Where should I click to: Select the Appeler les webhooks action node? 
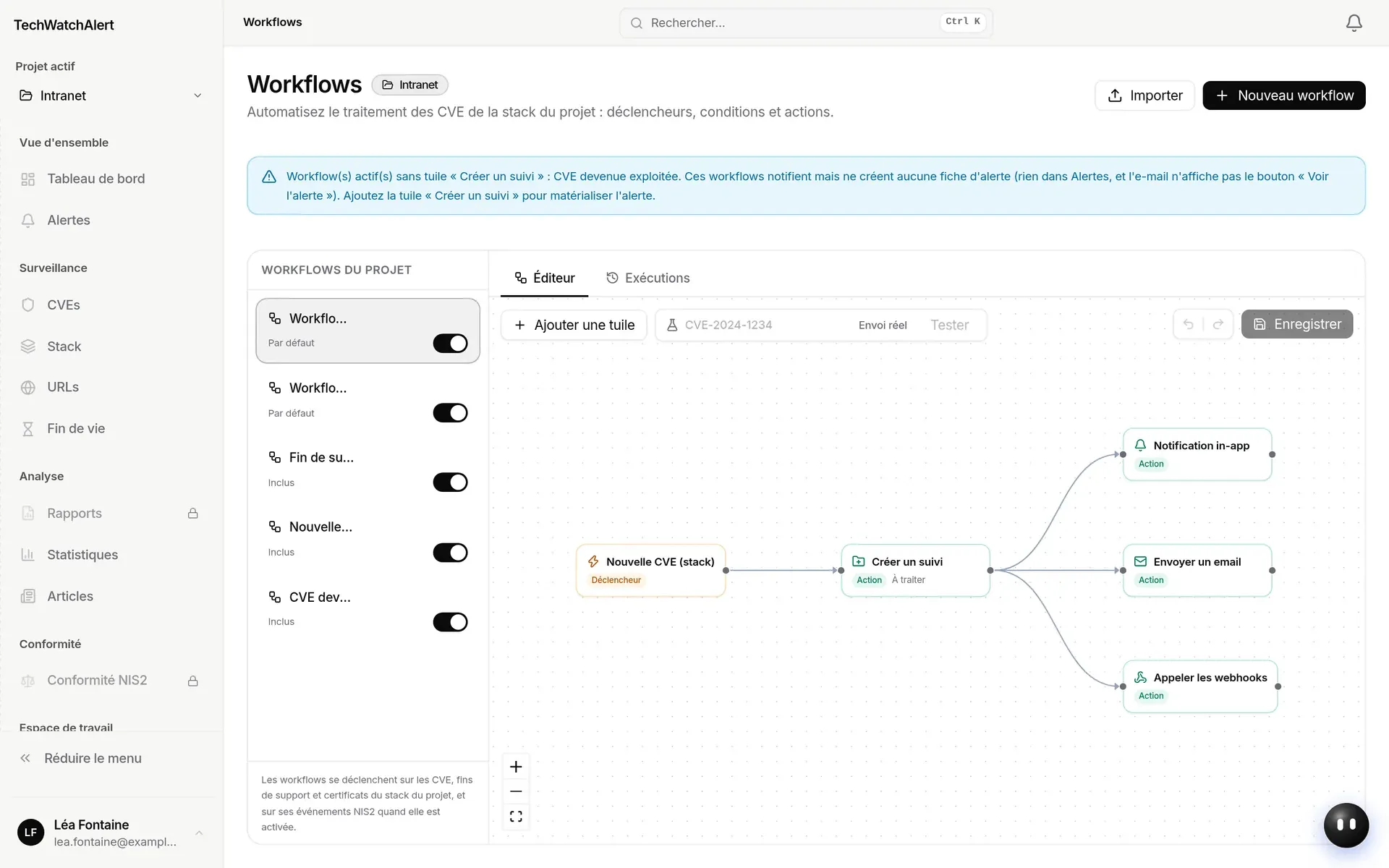point(1200,686)
